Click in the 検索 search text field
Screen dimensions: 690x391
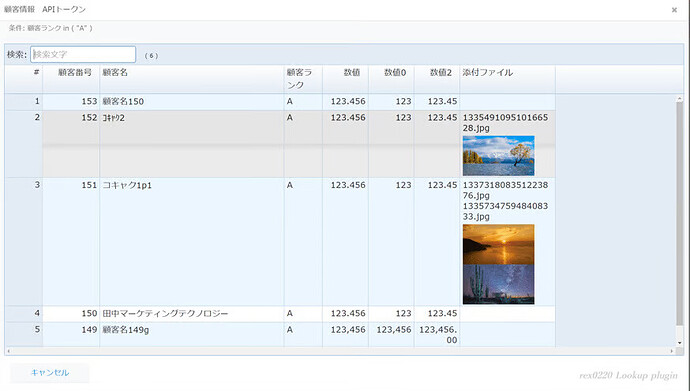(83, 55)
